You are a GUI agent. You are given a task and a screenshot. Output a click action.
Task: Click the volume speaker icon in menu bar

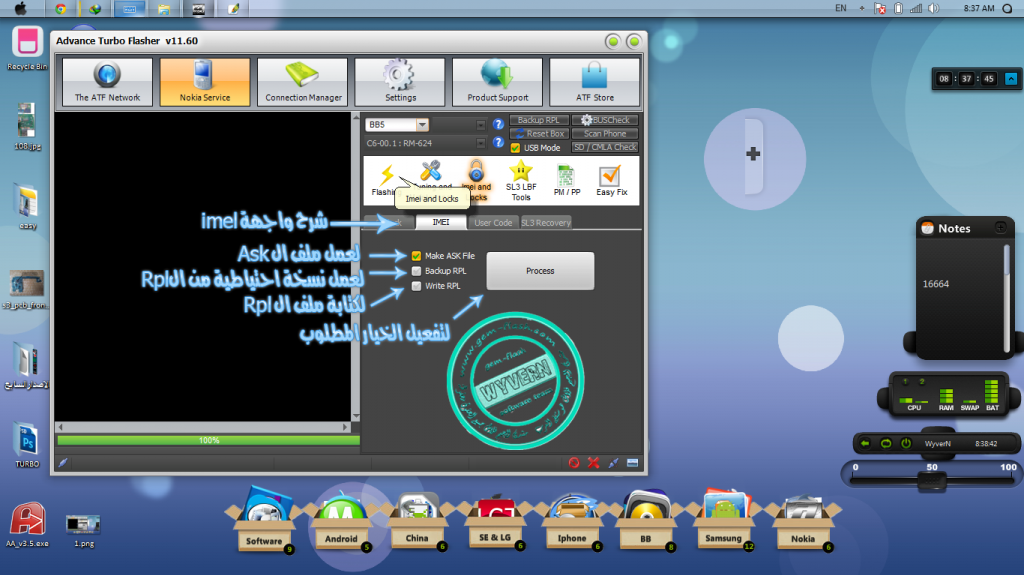(x=934, y=8)
